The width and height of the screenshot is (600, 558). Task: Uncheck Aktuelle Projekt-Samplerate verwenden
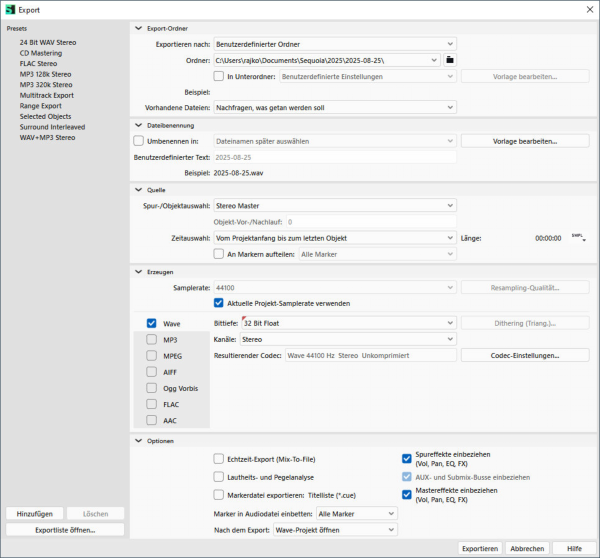pyautogui.click(x=219, y=303)
